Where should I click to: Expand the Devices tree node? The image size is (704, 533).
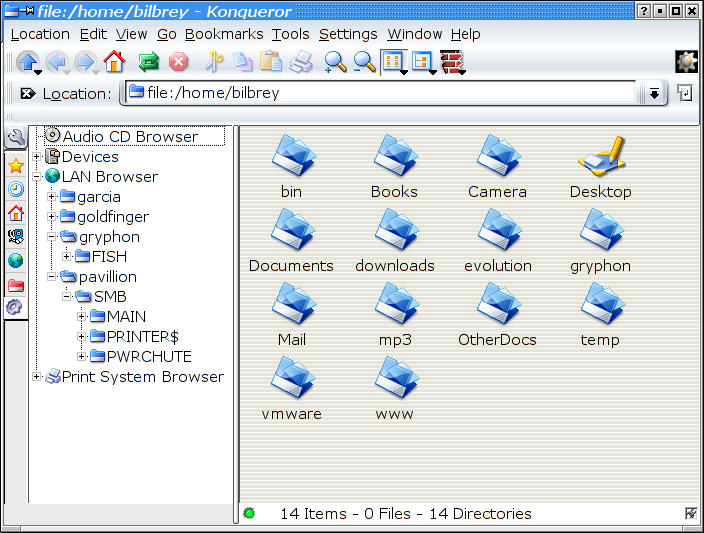coord(37,157)
